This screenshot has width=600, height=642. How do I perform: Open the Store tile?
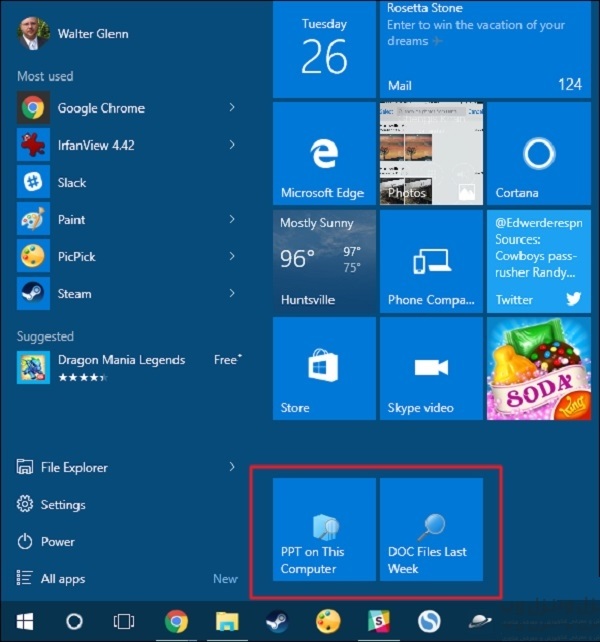(324, 368)
